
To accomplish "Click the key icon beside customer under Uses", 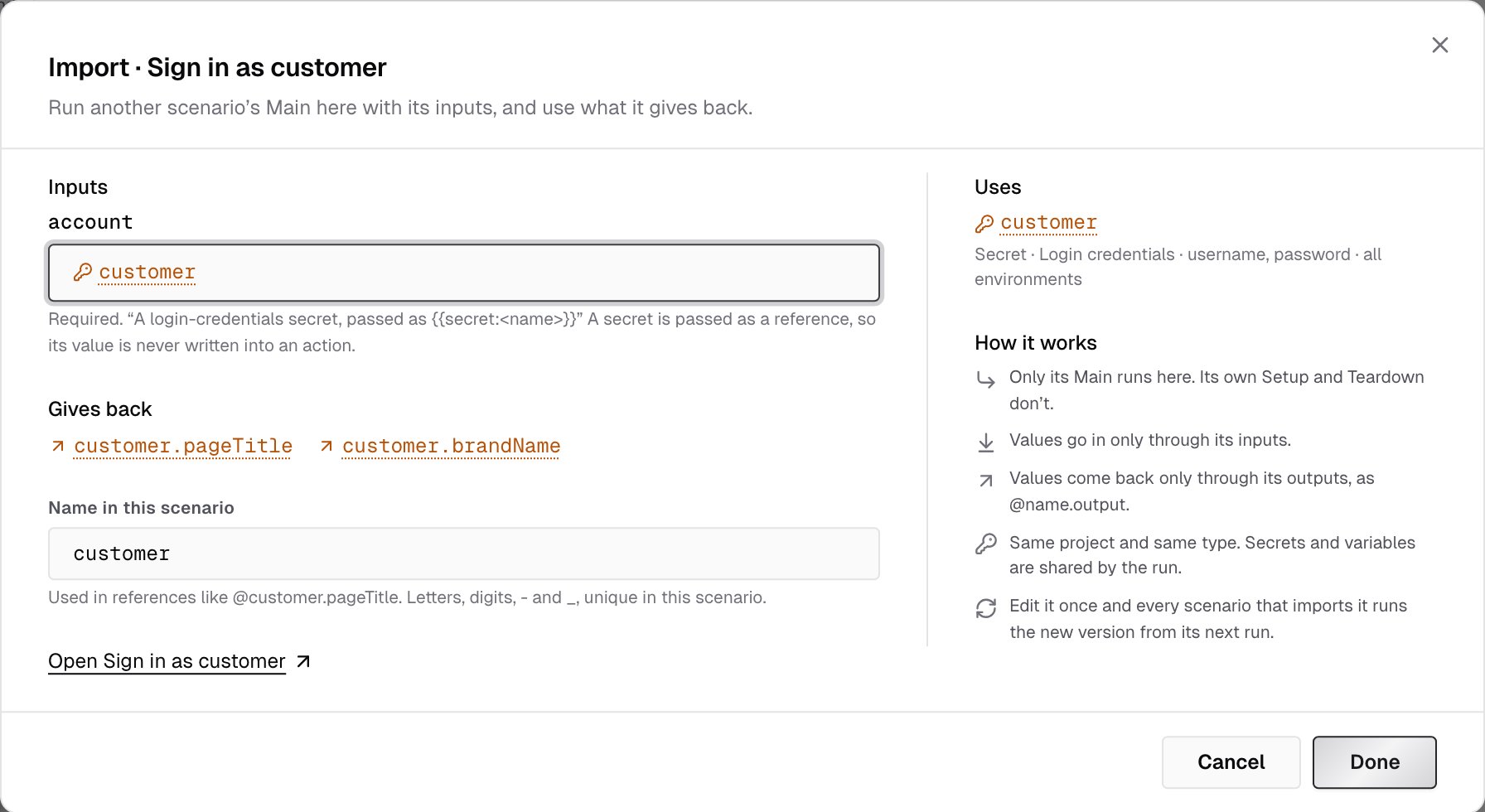I will click(984, 224).
